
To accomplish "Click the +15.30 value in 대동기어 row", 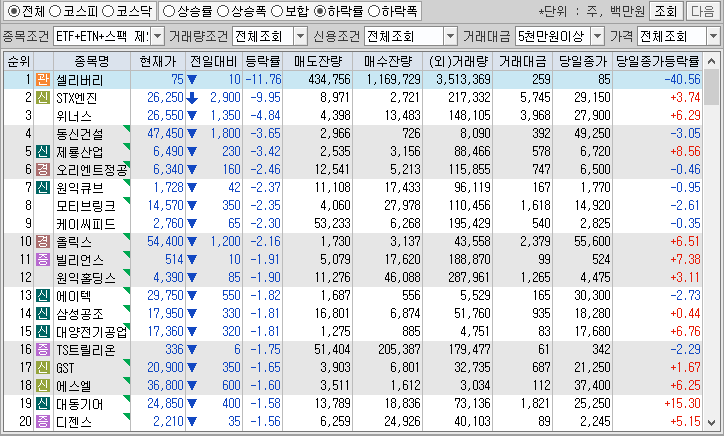I will tap(682, 404).
